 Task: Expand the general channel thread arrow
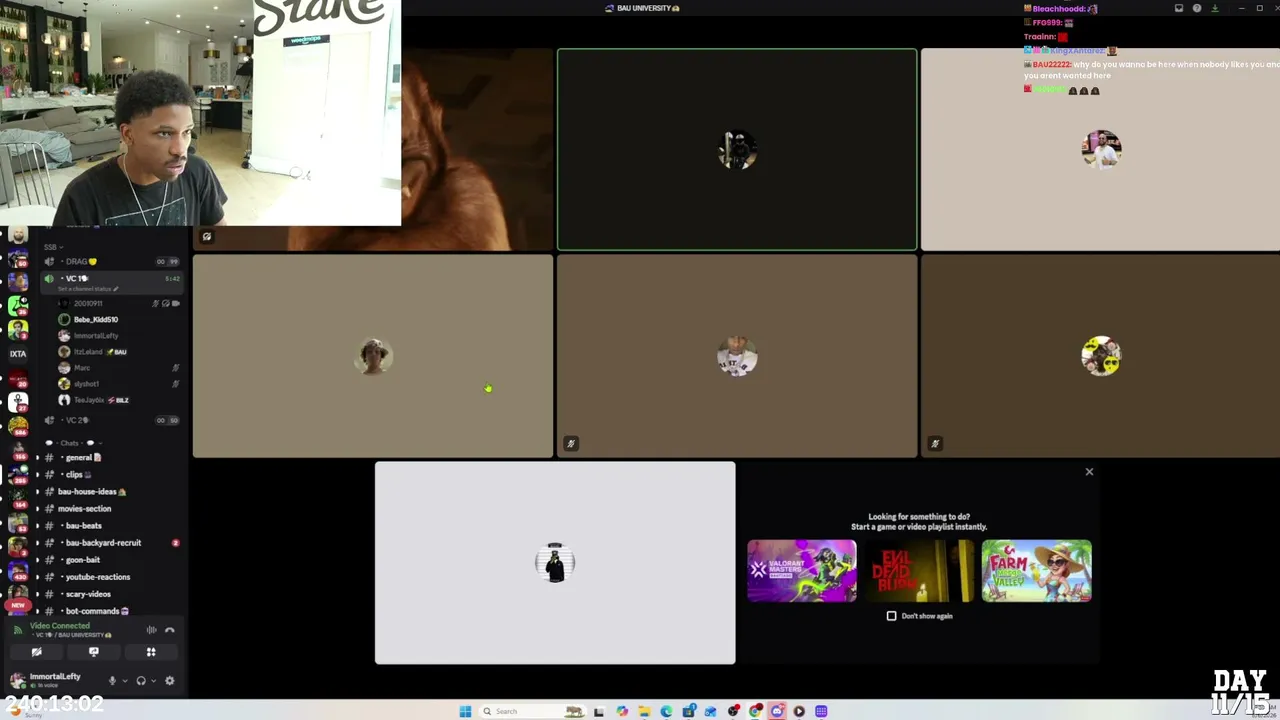click(38, 458)
